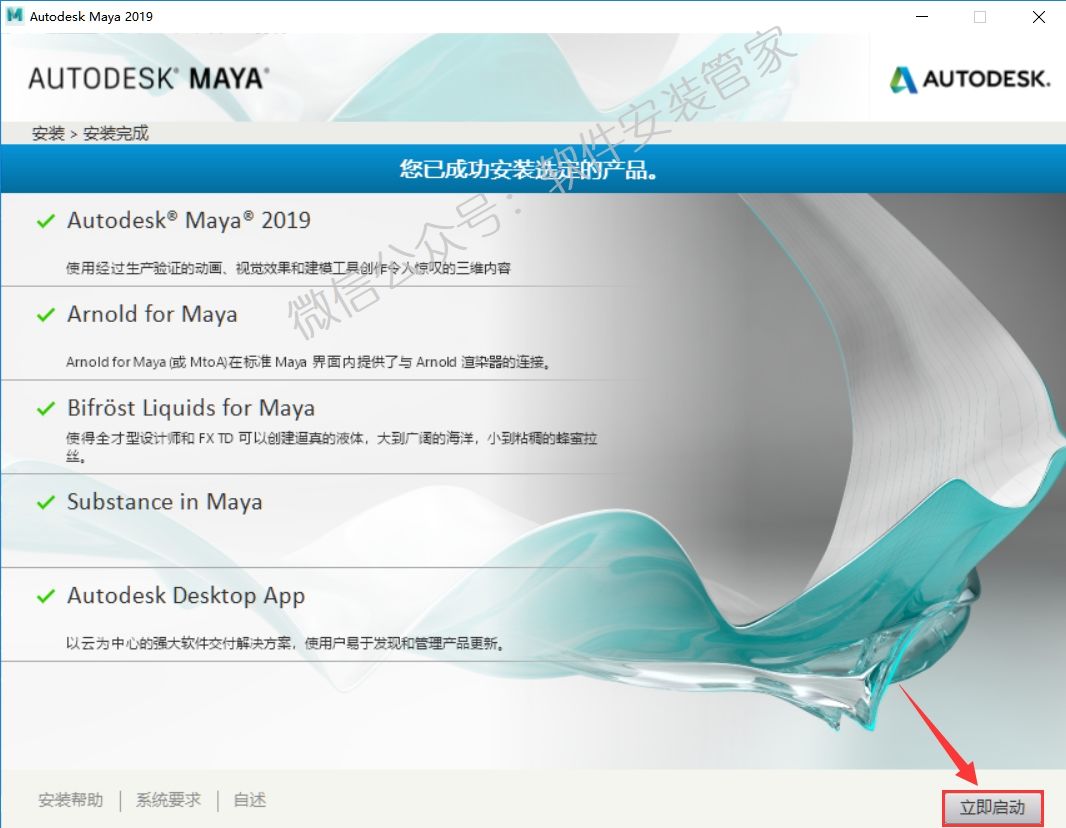Click the 安装完成 breadcrumb text
This screenshot has width=1066, height=828.
coord(116,133)
